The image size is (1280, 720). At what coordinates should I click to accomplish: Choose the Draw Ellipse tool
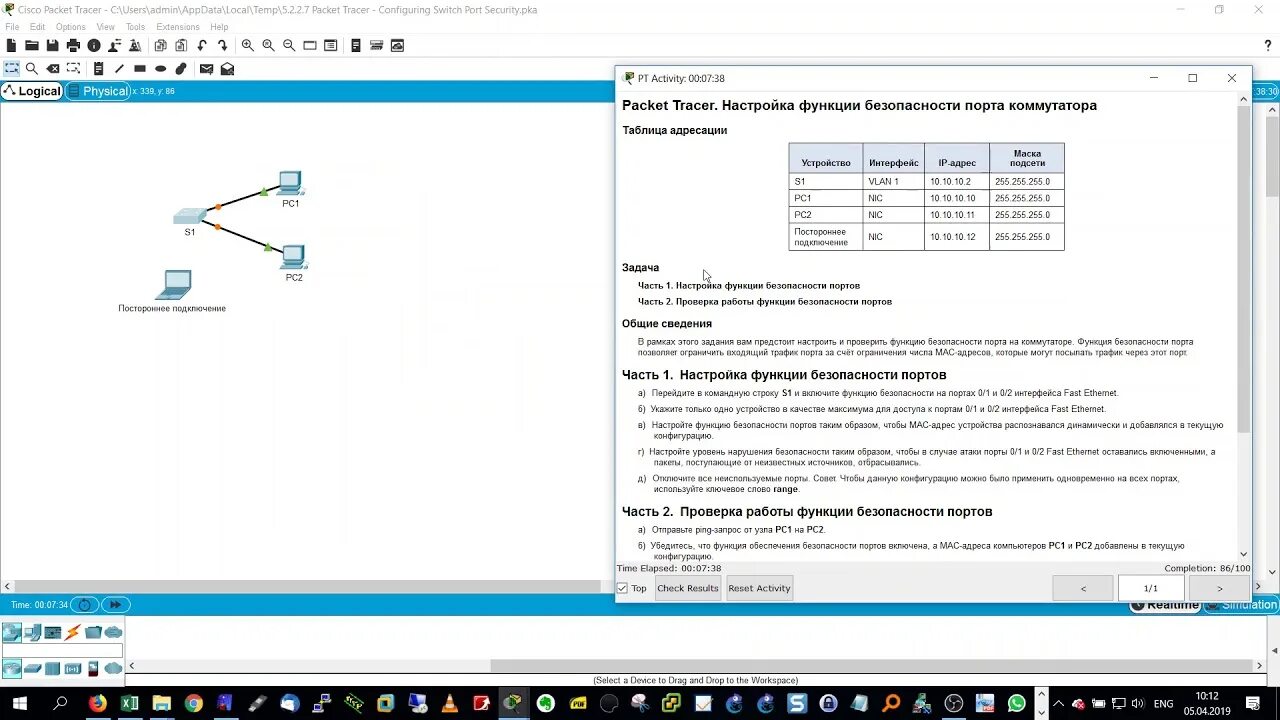click(160, 69)
